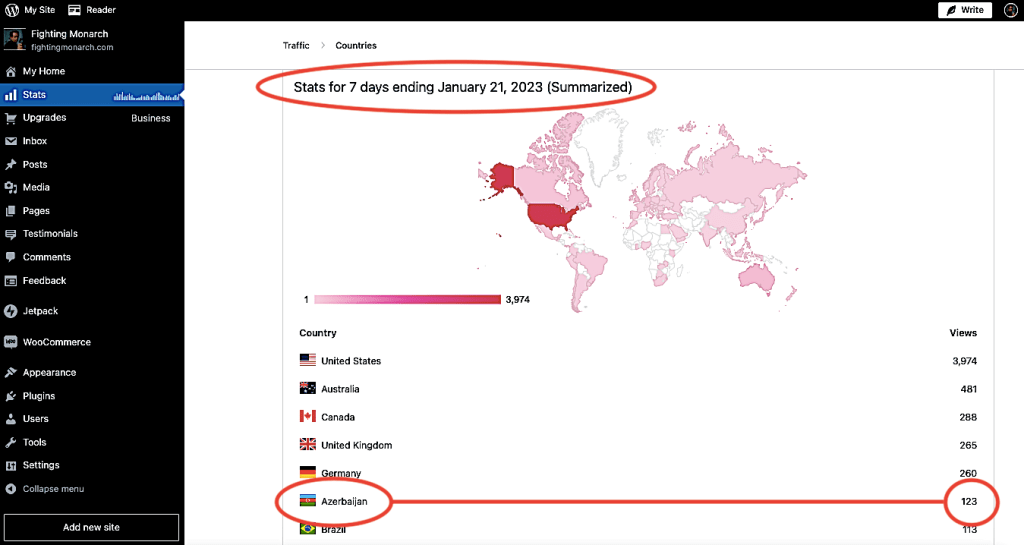
Task: Click the WordPress logo icon
Action: 11,10
